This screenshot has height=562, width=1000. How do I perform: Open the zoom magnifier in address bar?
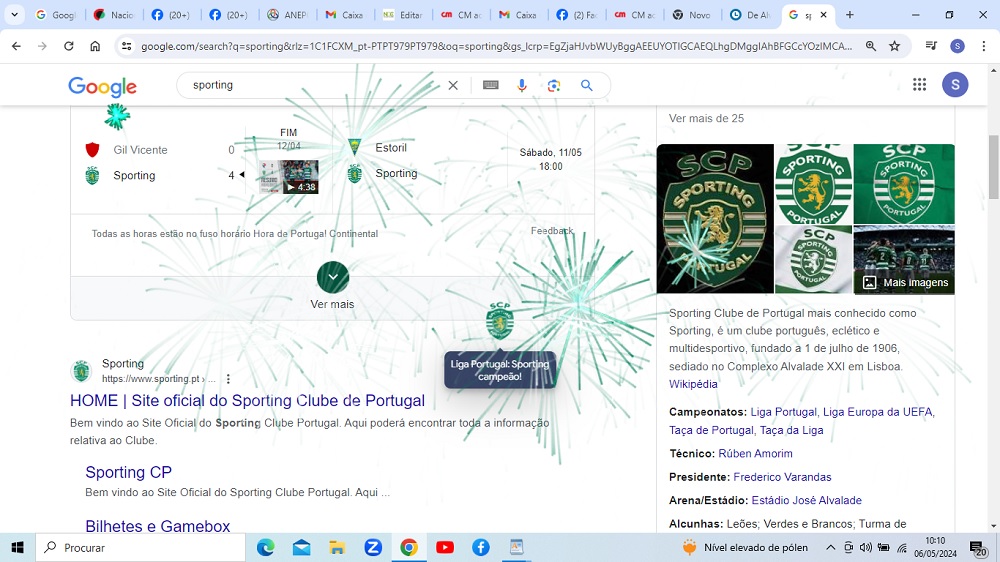pos(871,46)
